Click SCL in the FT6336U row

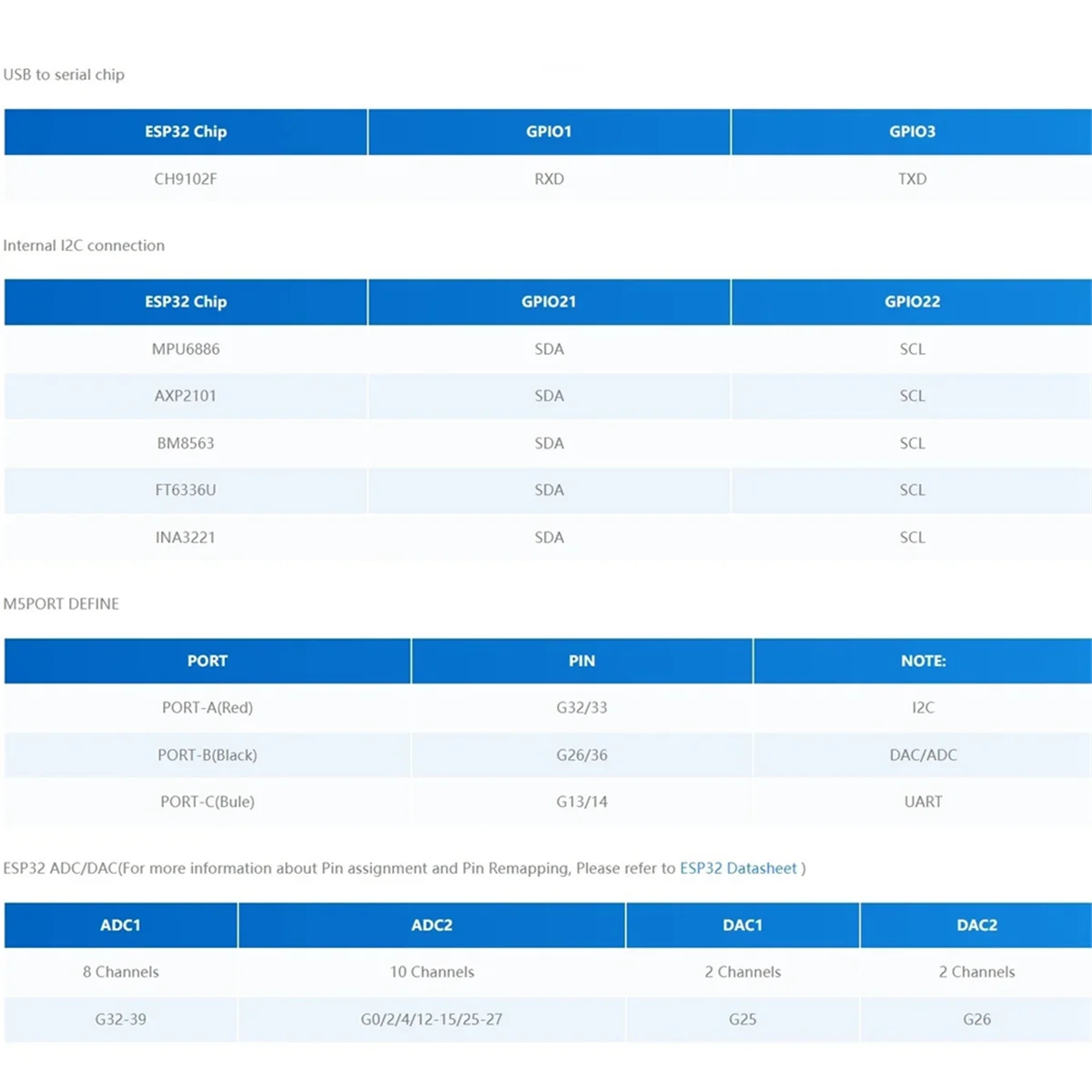(912, 490)
